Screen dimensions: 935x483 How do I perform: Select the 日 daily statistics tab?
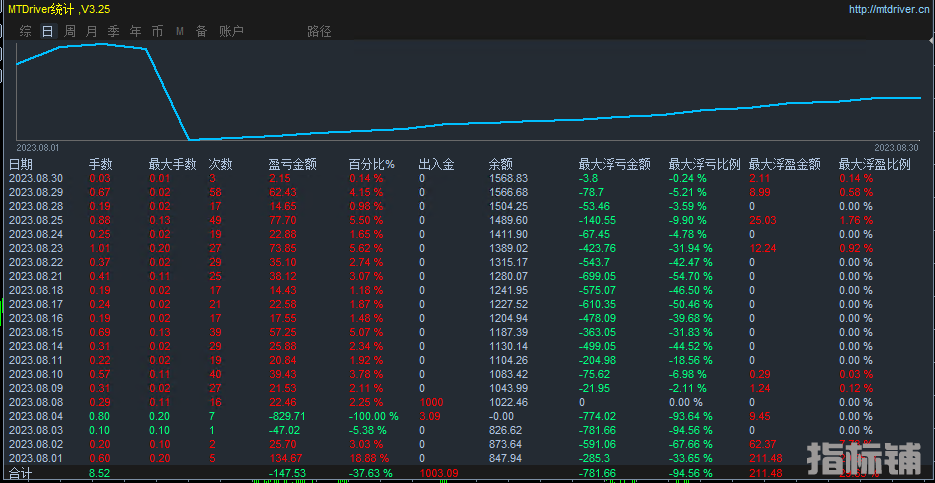tap(47, 31)
